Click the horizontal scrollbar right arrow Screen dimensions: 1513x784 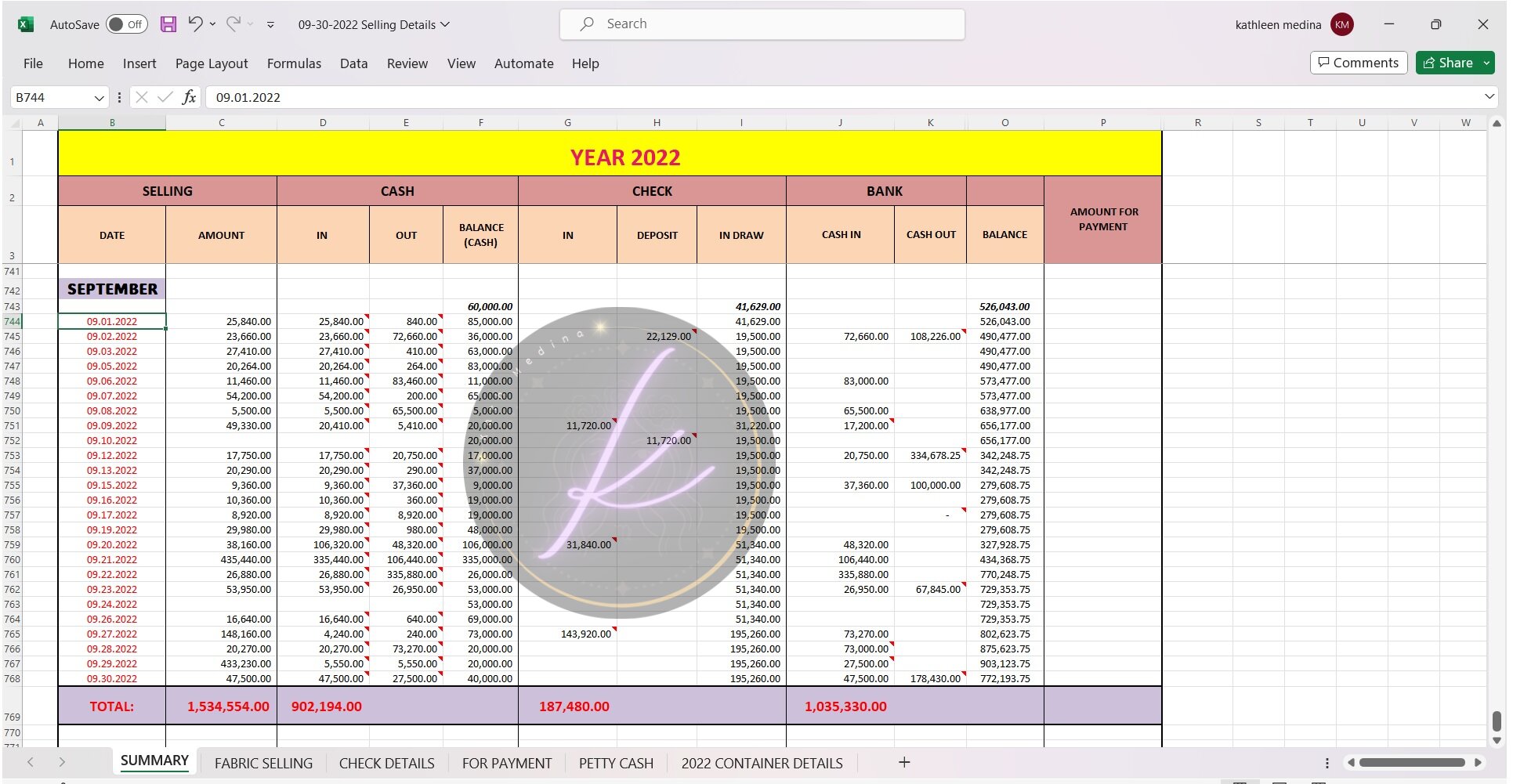(1478, 762)
